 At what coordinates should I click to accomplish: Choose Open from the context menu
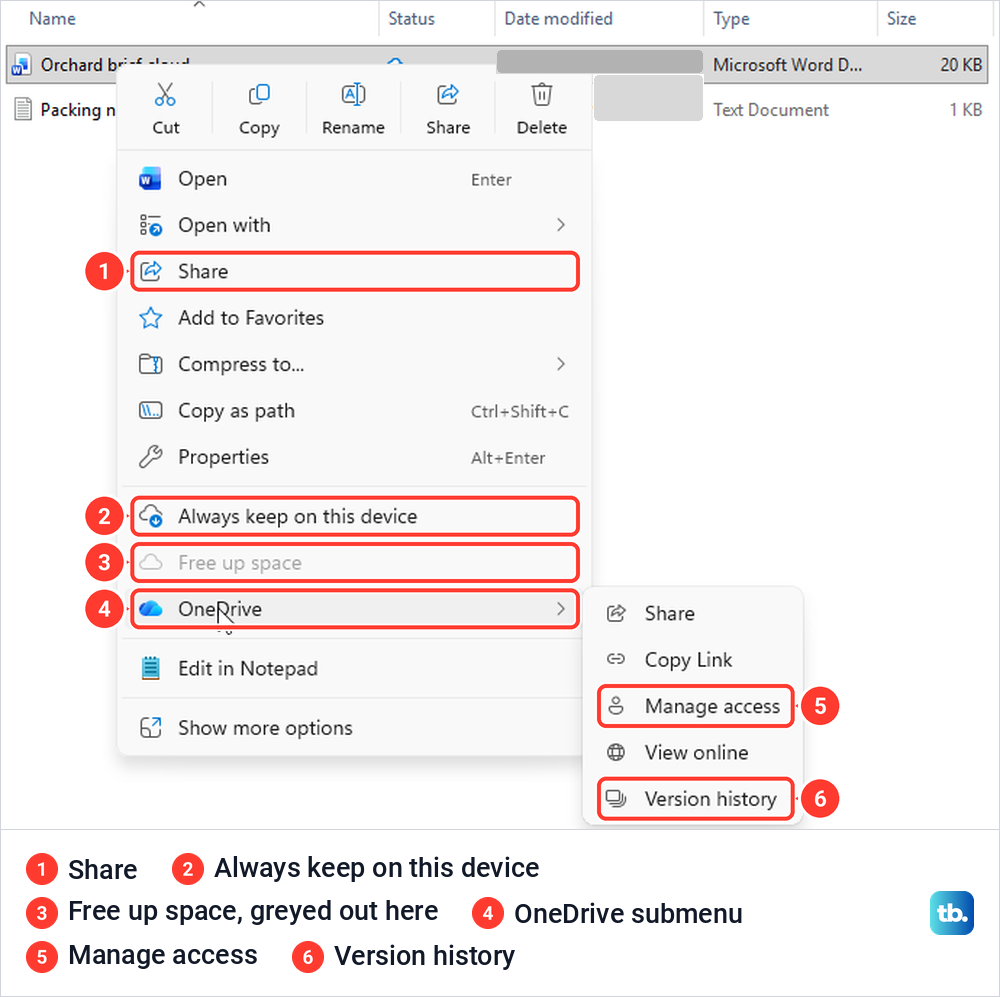355,179
